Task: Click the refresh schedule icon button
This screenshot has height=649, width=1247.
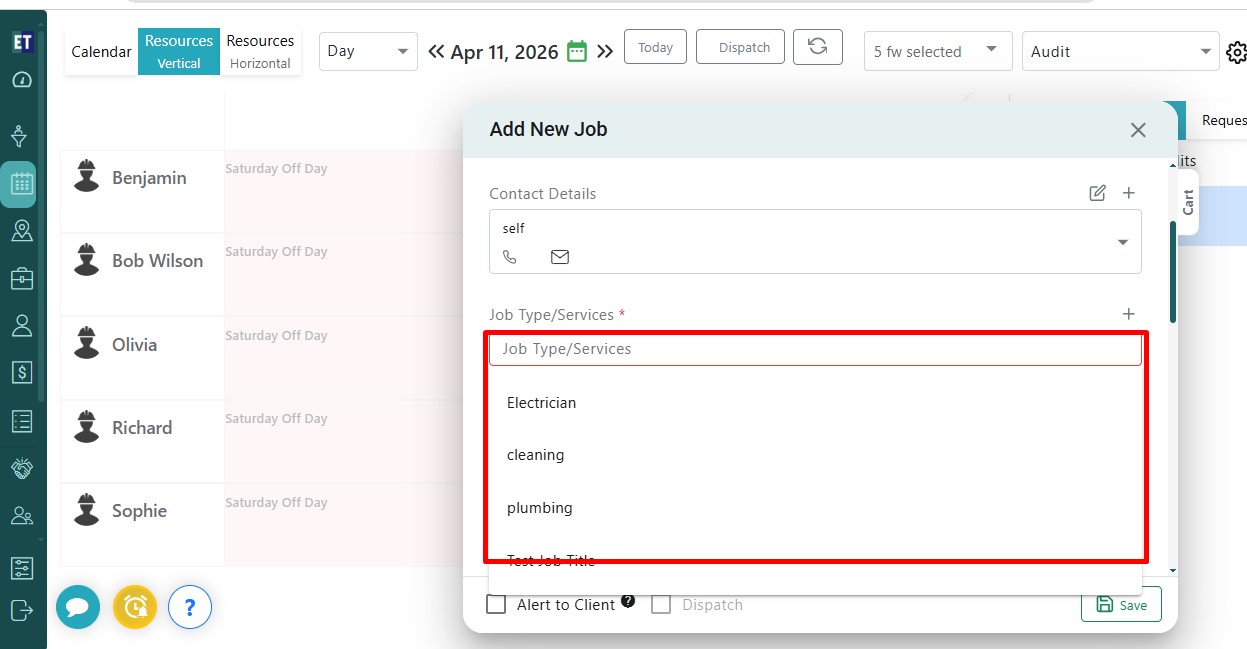Action: coord(817,48)
